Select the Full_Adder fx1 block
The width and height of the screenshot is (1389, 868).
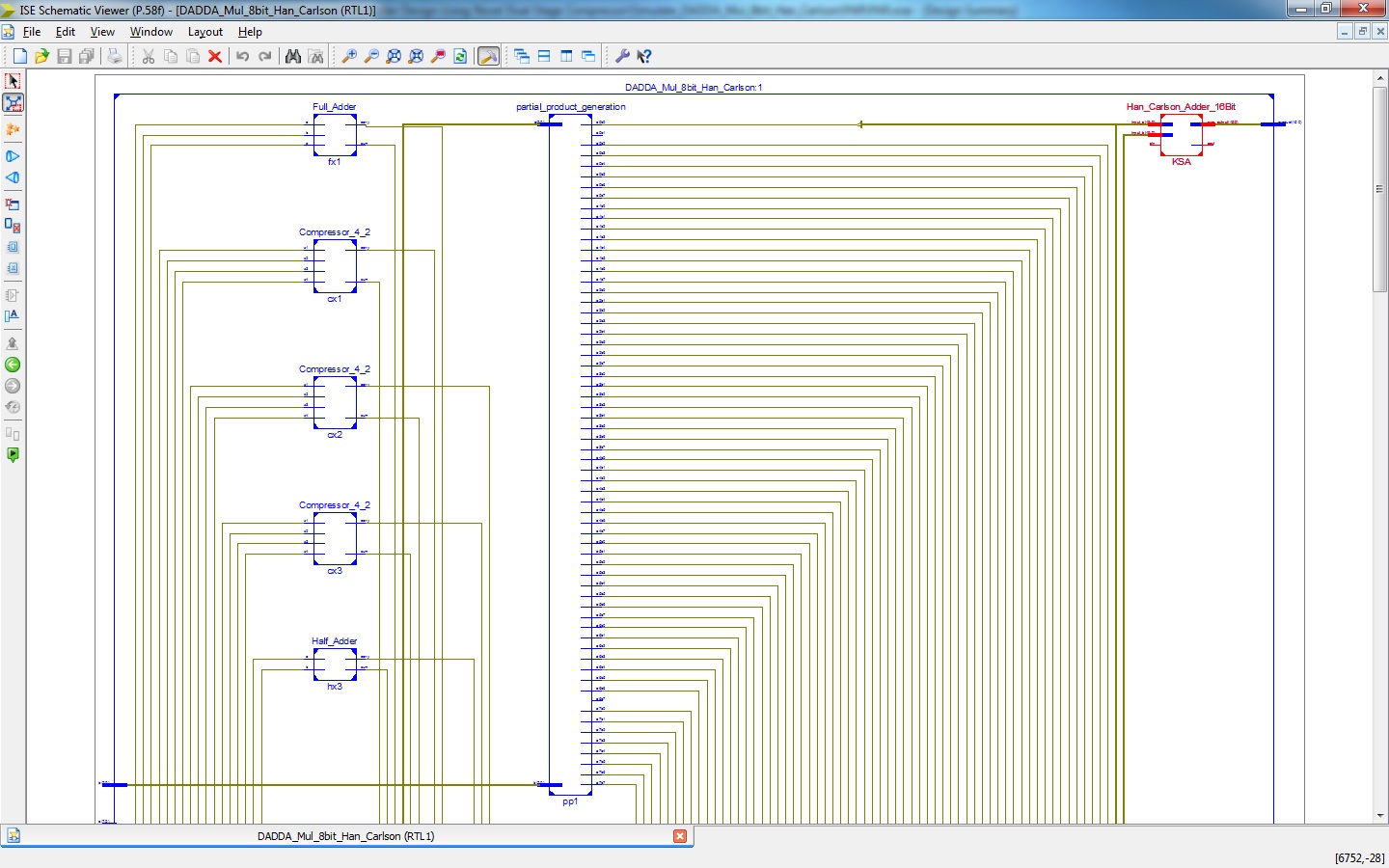pyautogui.click(x=335, y=135)
